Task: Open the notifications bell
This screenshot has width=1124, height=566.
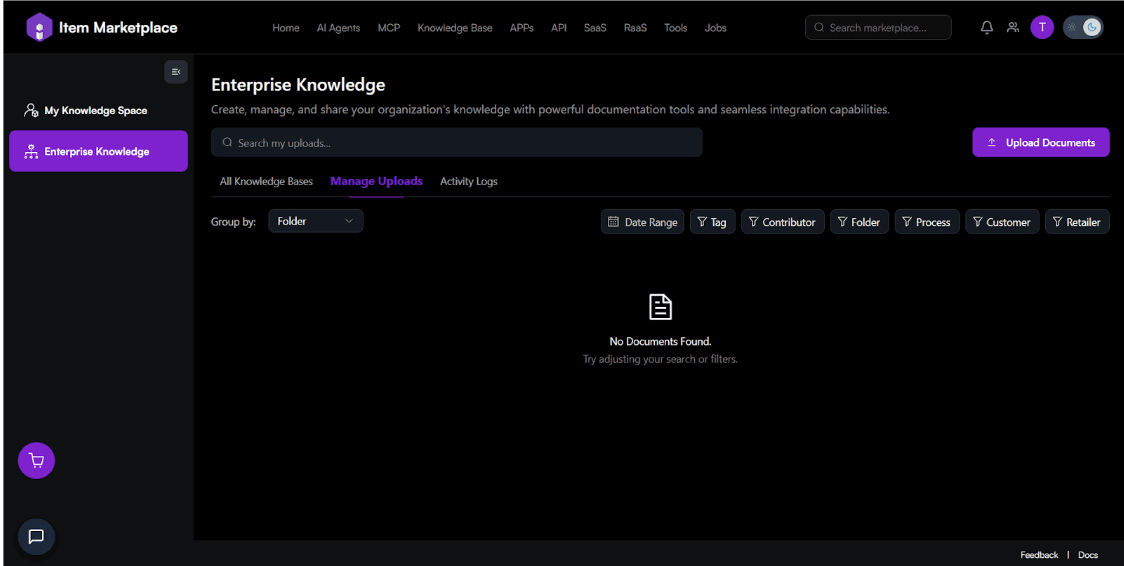Action: pyautogui.click(x=986, y=28)
